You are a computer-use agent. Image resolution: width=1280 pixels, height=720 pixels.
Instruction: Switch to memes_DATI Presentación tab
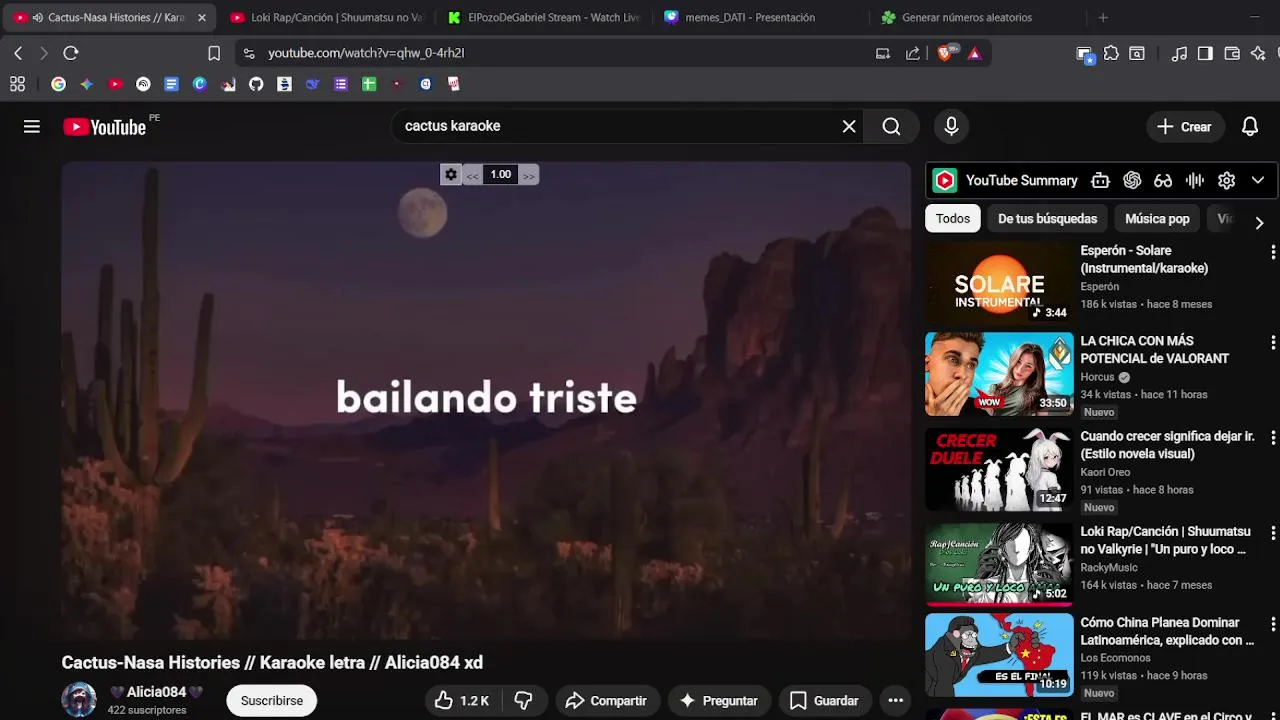(x=750, y=17)
